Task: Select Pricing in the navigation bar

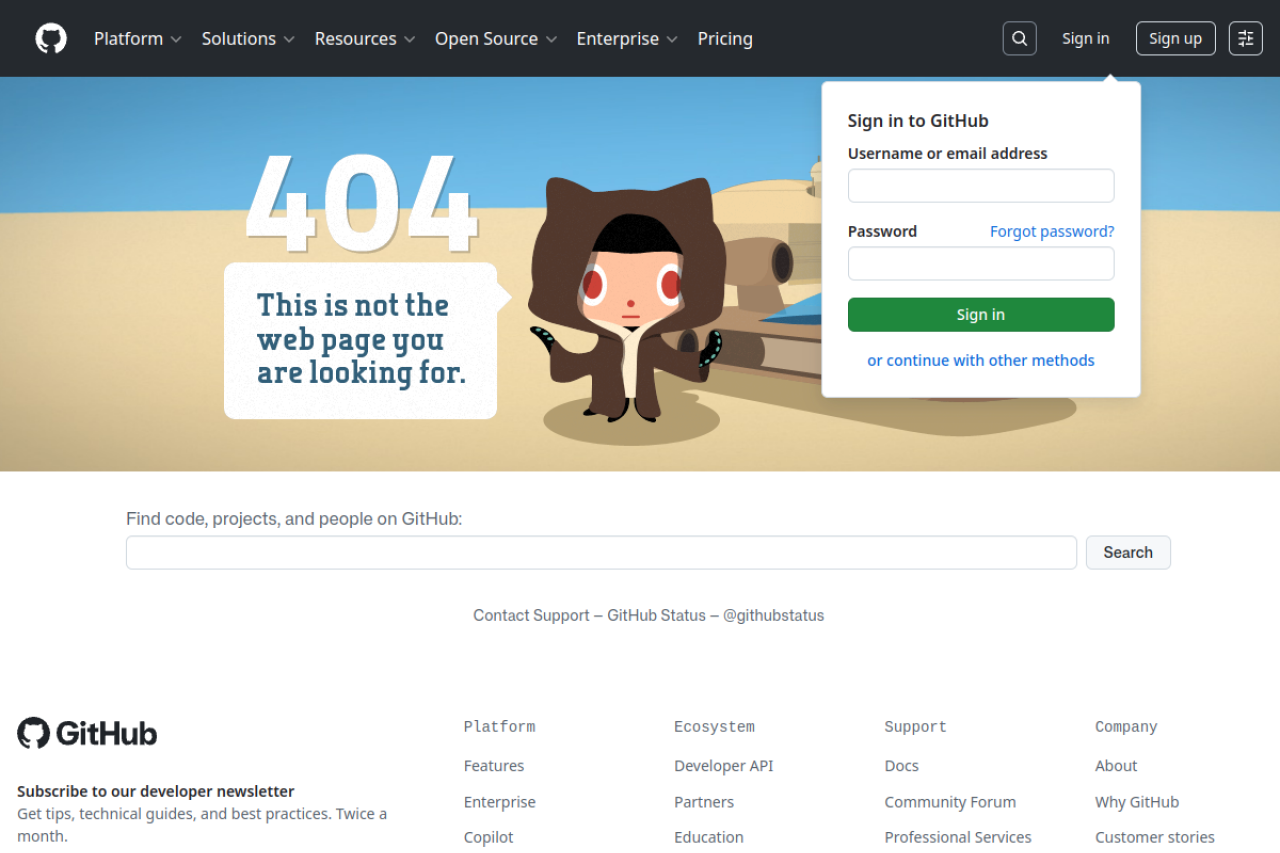Action: (x=725, y=38)
